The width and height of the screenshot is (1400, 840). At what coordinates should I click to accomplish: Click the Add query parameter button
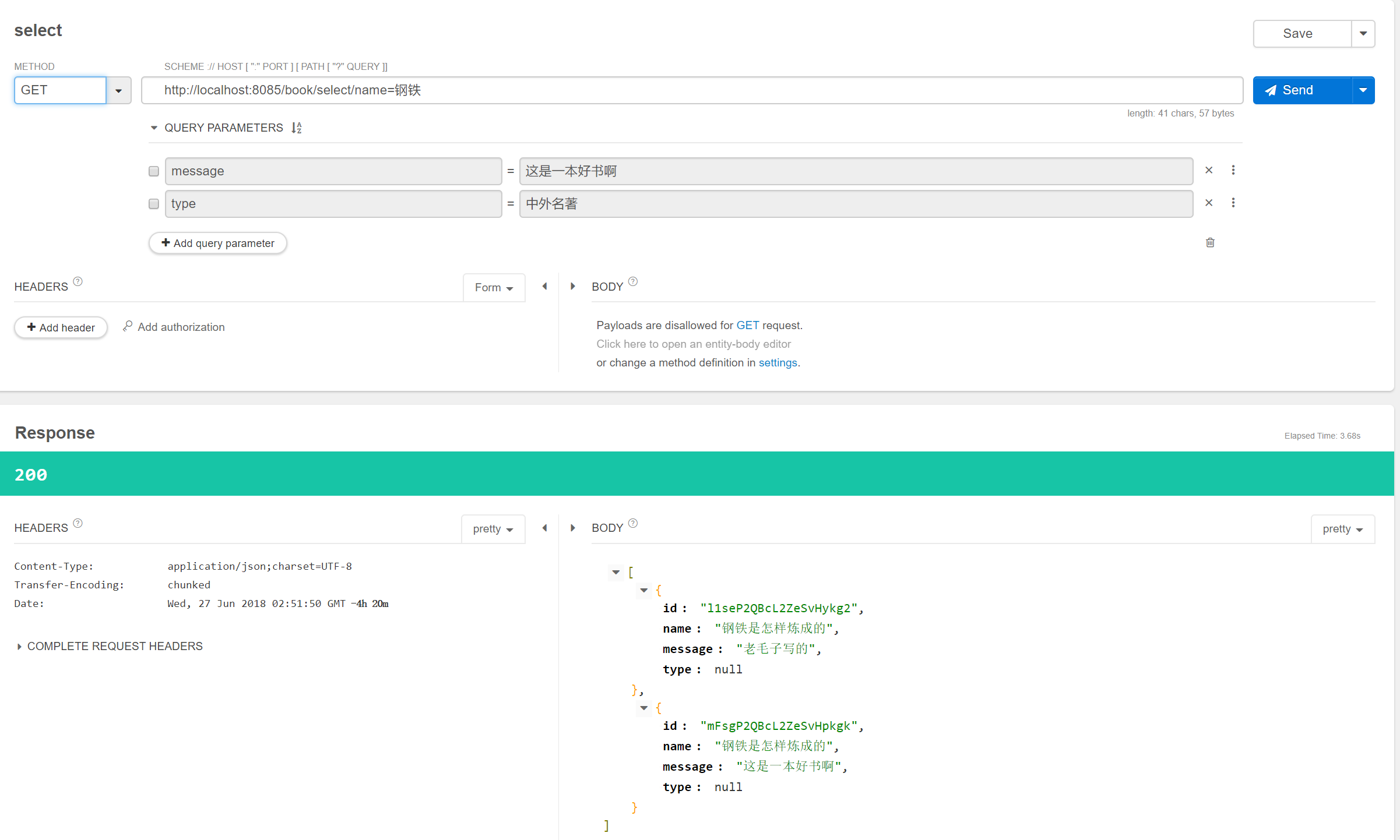pyautogui.click(x=217, y=243)
